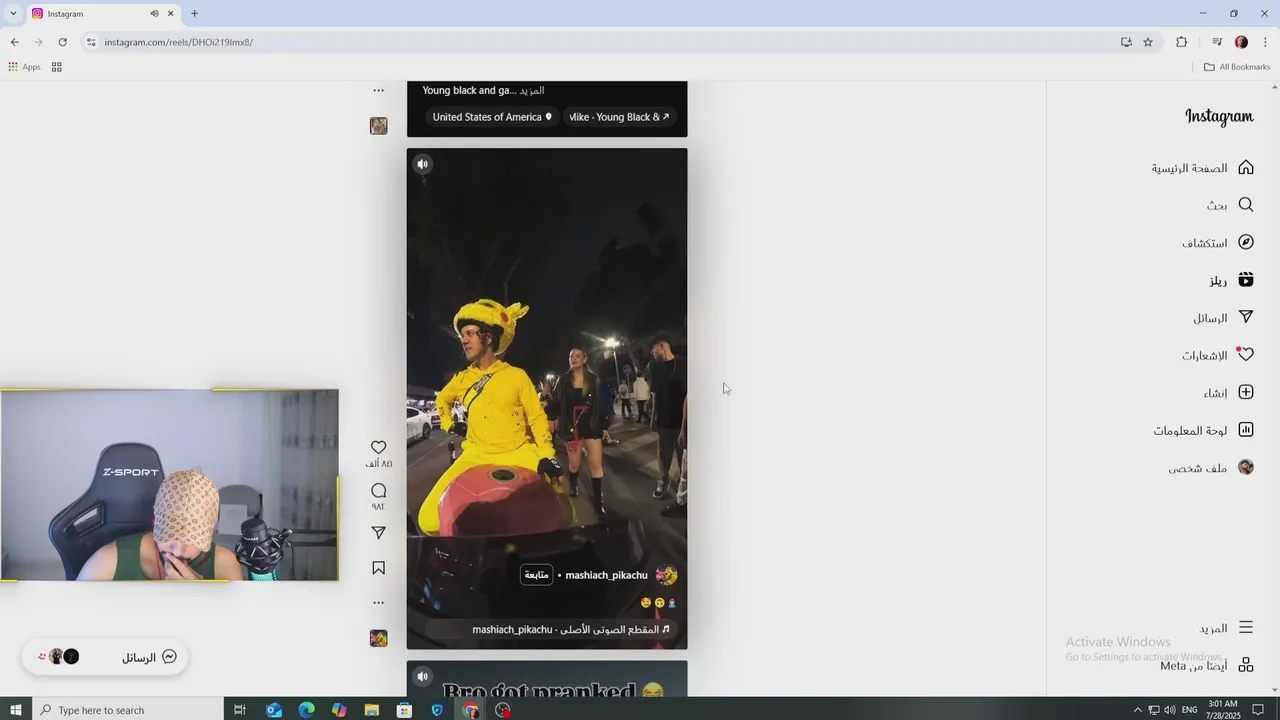Image resolution: width=1280 pixels, height=720 pixels.
Task: Open mashiach_pikachu profile picture on reel
Action: point(666,575)
